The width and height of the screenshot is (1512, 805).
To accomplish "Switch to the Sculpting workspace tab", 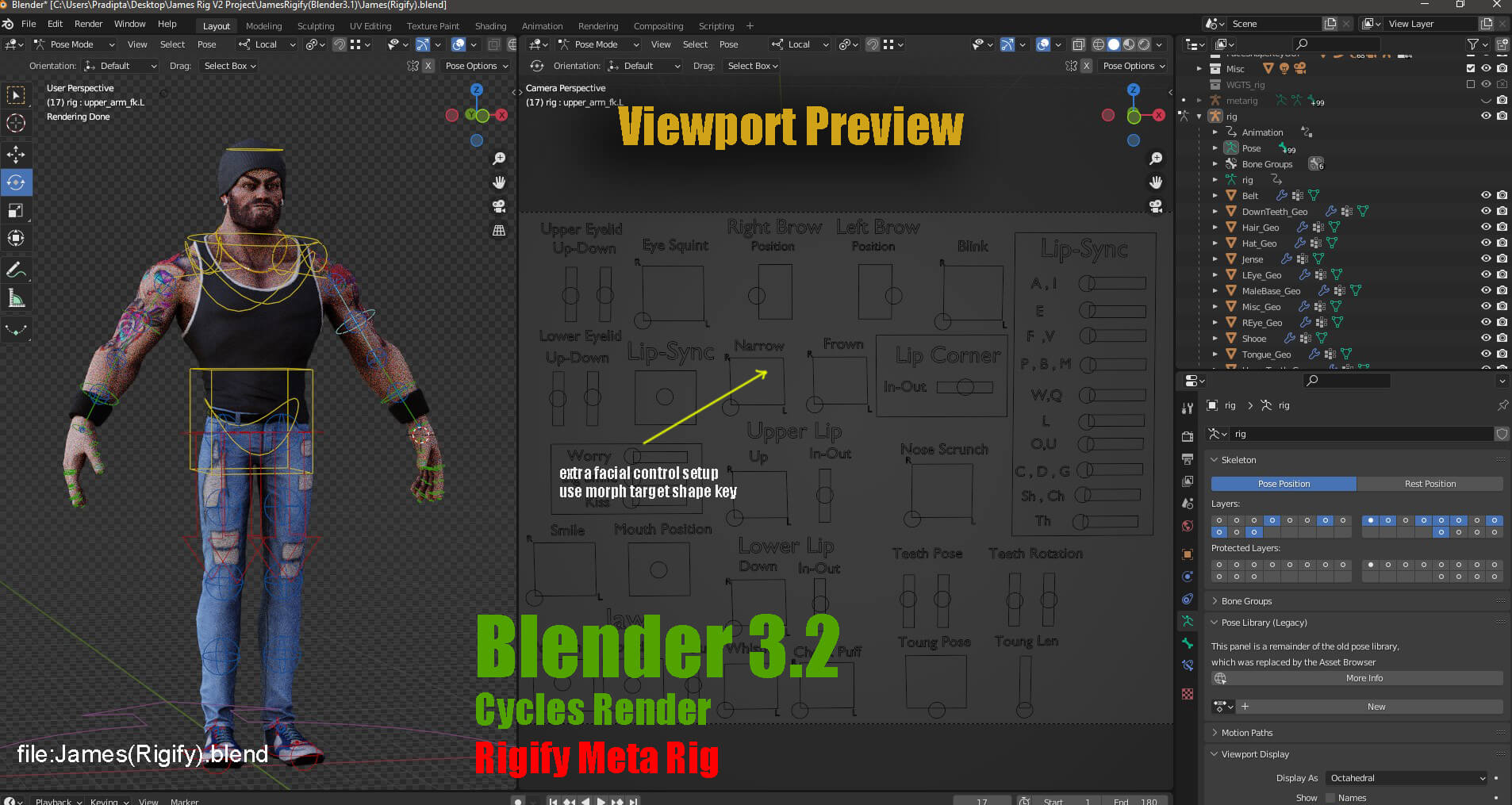I will tap(315, 26).
